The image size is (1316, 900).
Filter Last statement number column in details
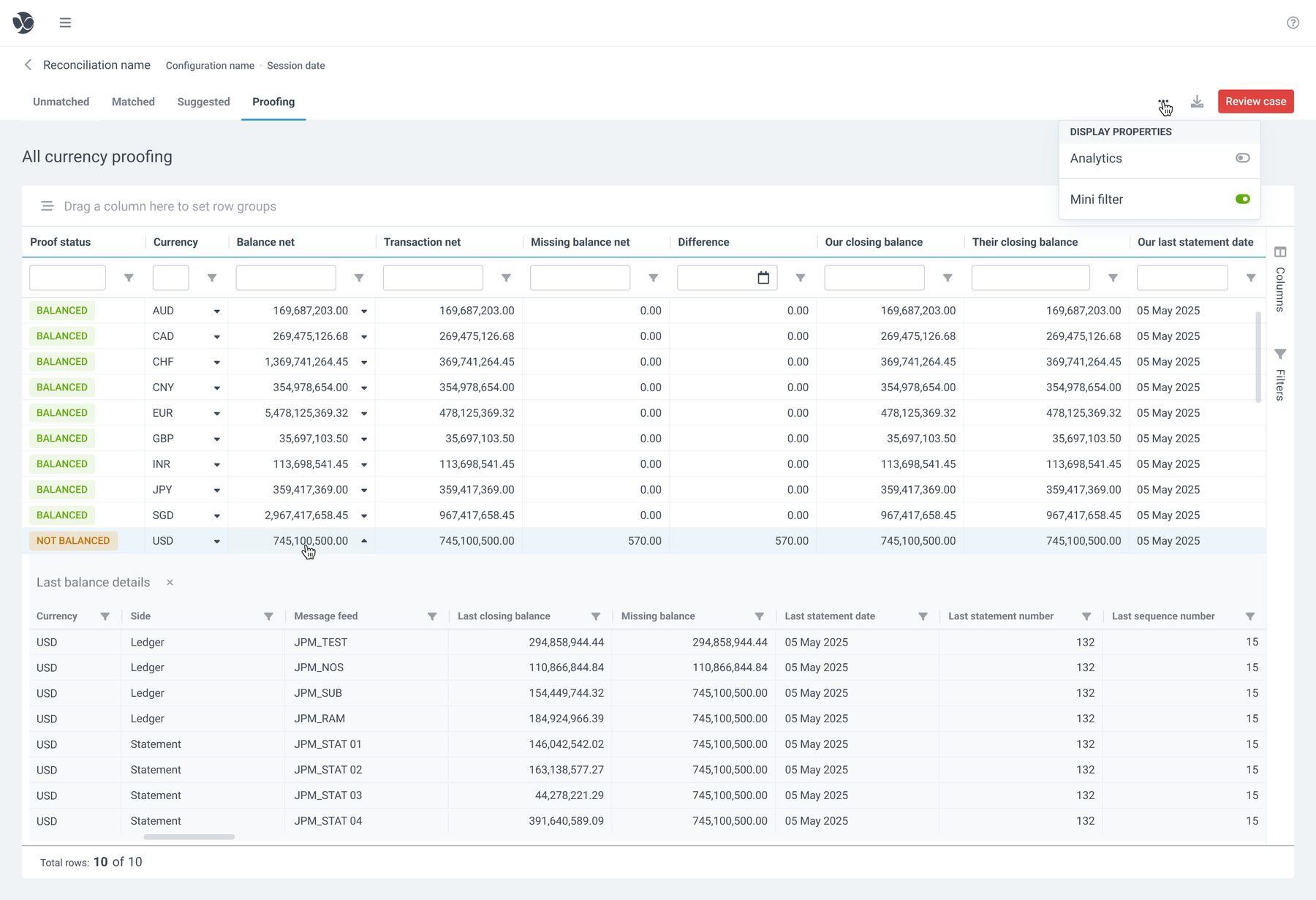(x=1086, y=616)
